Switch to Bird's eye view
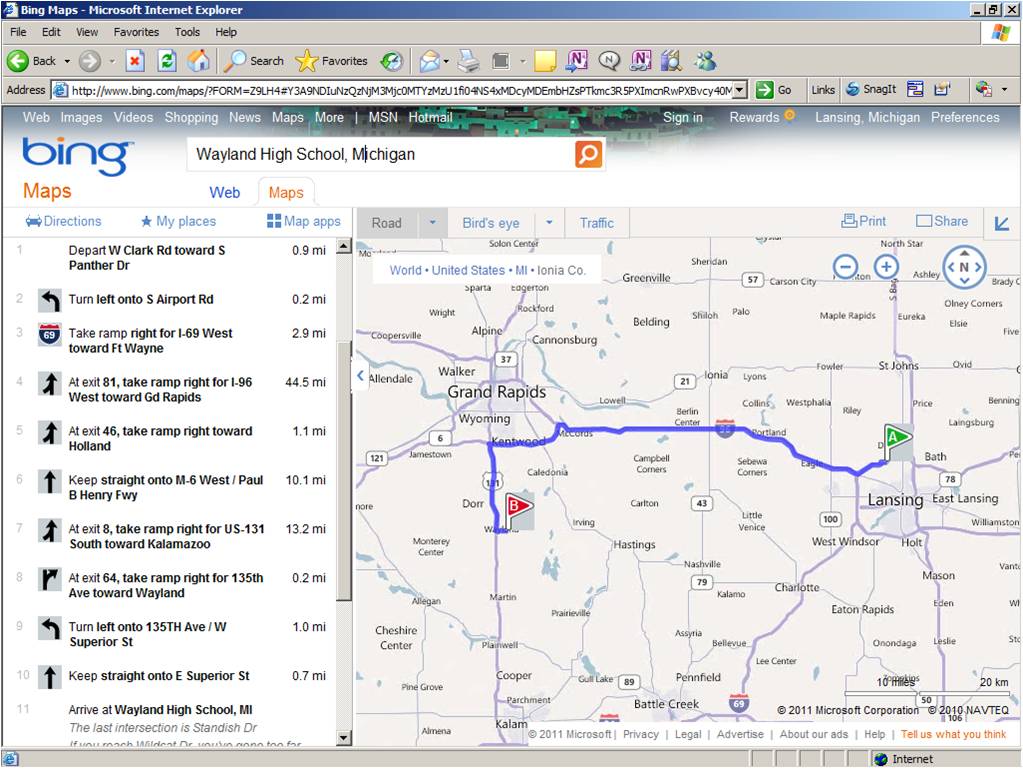Viewport: 1023px width, 769px height. pos(491,223)
